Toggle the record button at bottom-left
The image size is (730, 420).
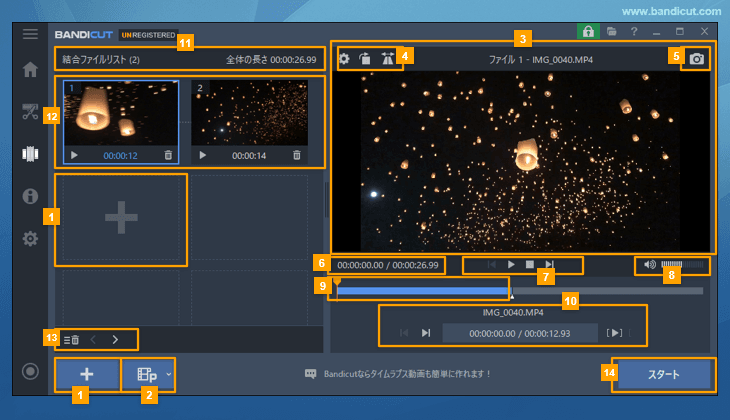pos(30,372)
